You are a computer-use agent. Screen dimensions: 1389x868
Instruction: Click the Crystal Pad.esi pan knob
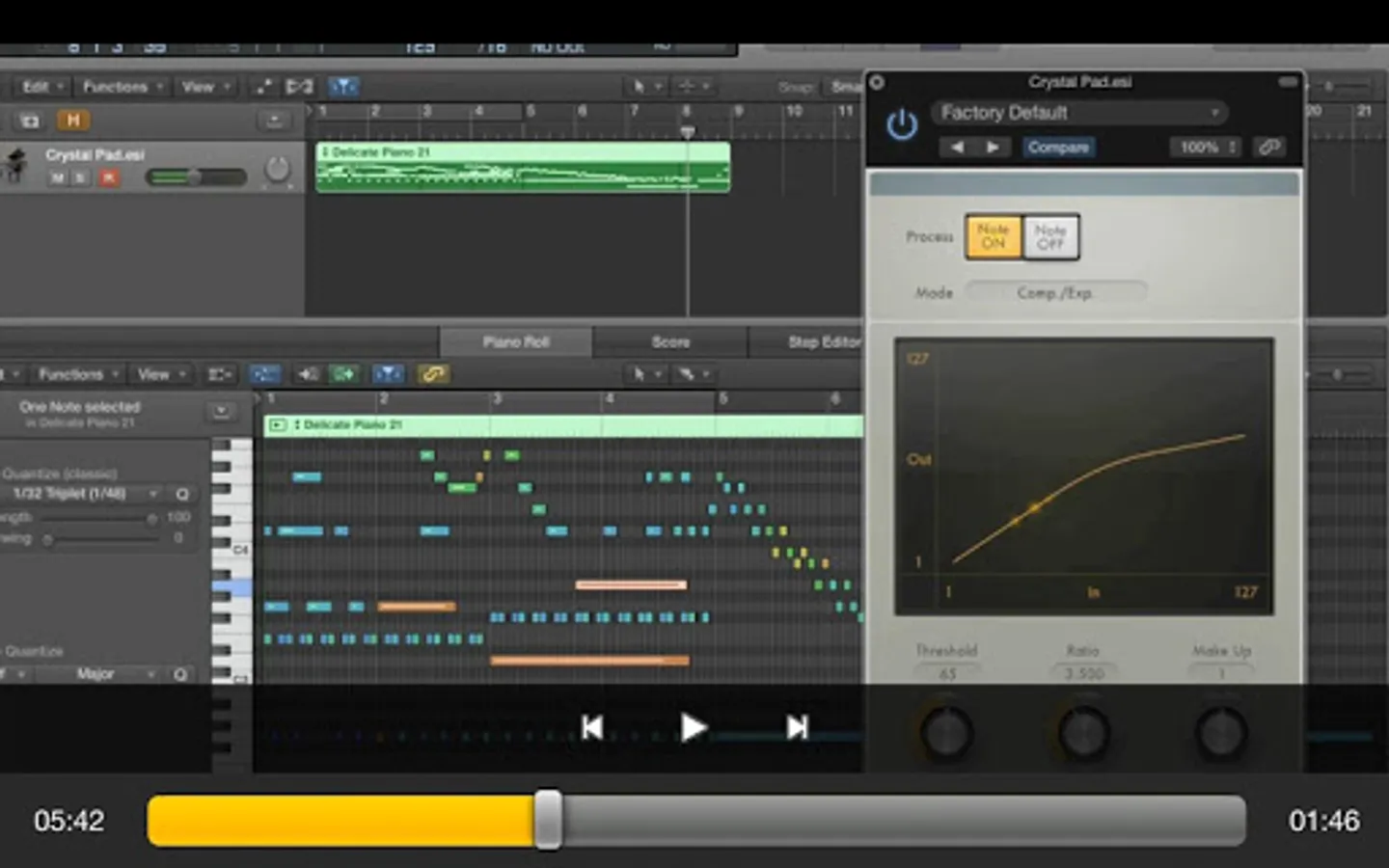pyautogui.click(x=278, y=170)
